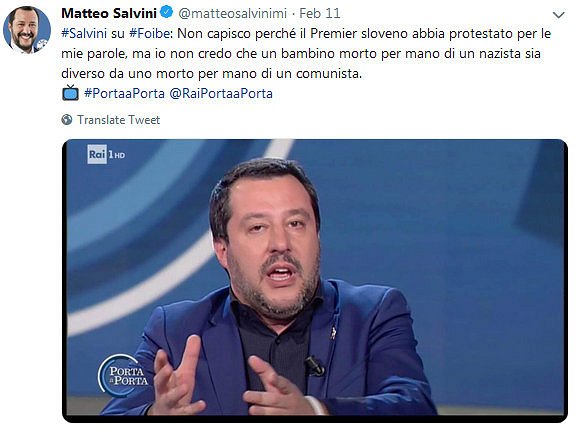577x433 pixels.
Task: Open the tweet options chevron menu
Action: pyautogui.click(x=558, y=15)
